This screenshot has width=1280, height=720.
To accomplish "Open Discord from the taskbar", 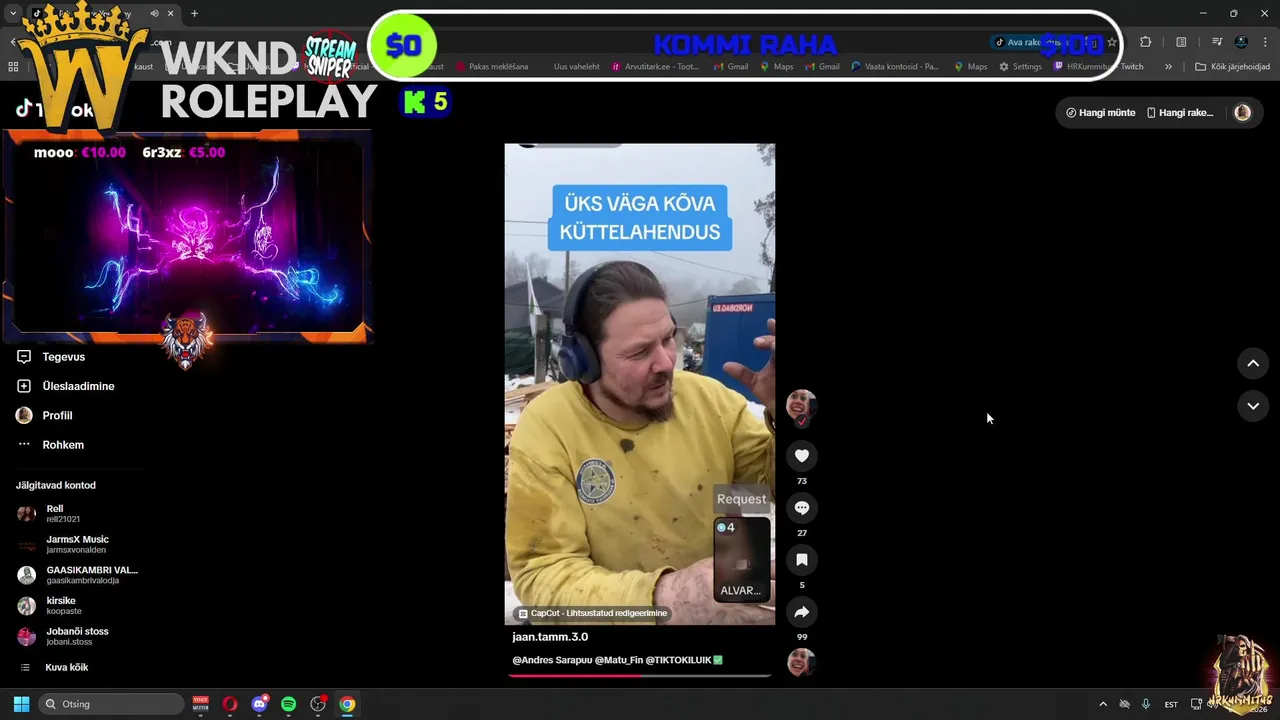I will (x=260, y=704).
